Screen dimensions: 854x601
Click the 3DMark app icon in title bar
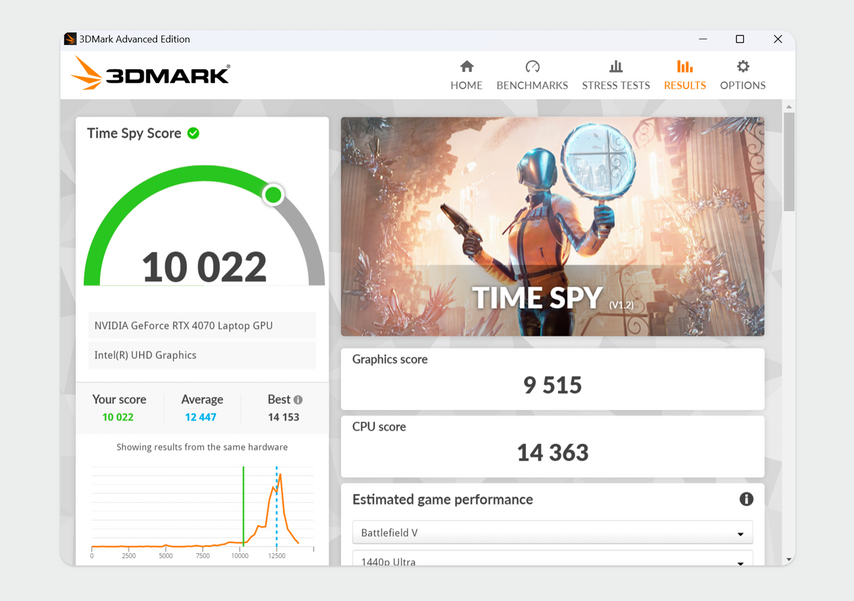point(70,39)
